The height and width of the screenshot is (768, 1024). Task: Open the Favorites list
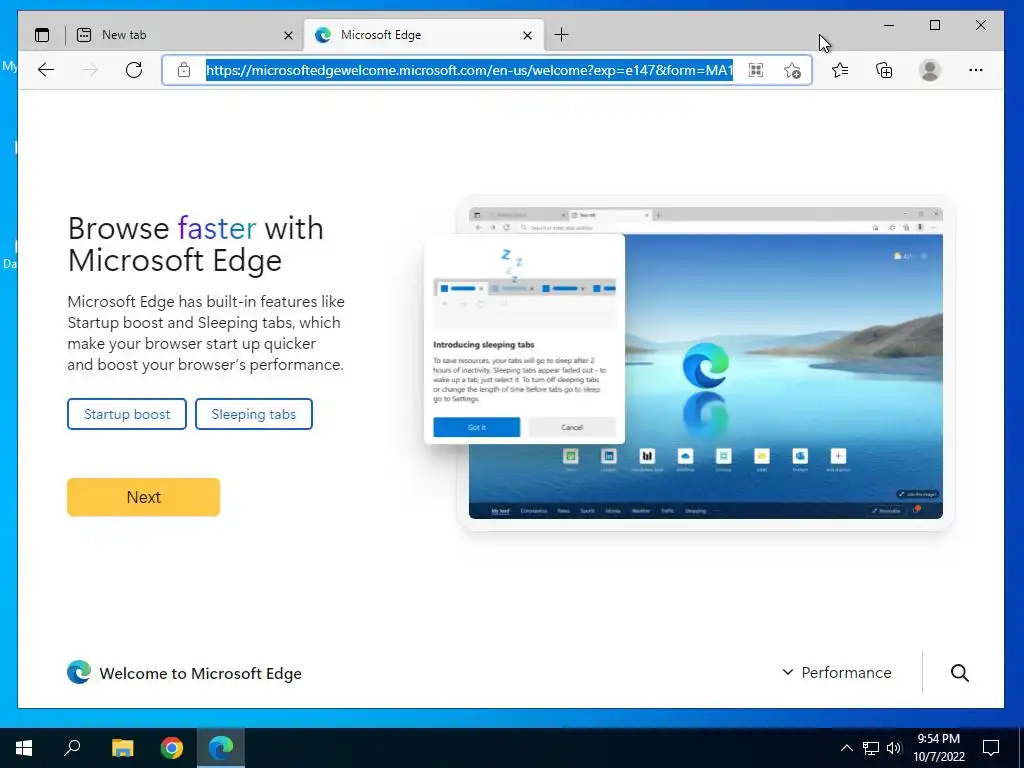840,70
